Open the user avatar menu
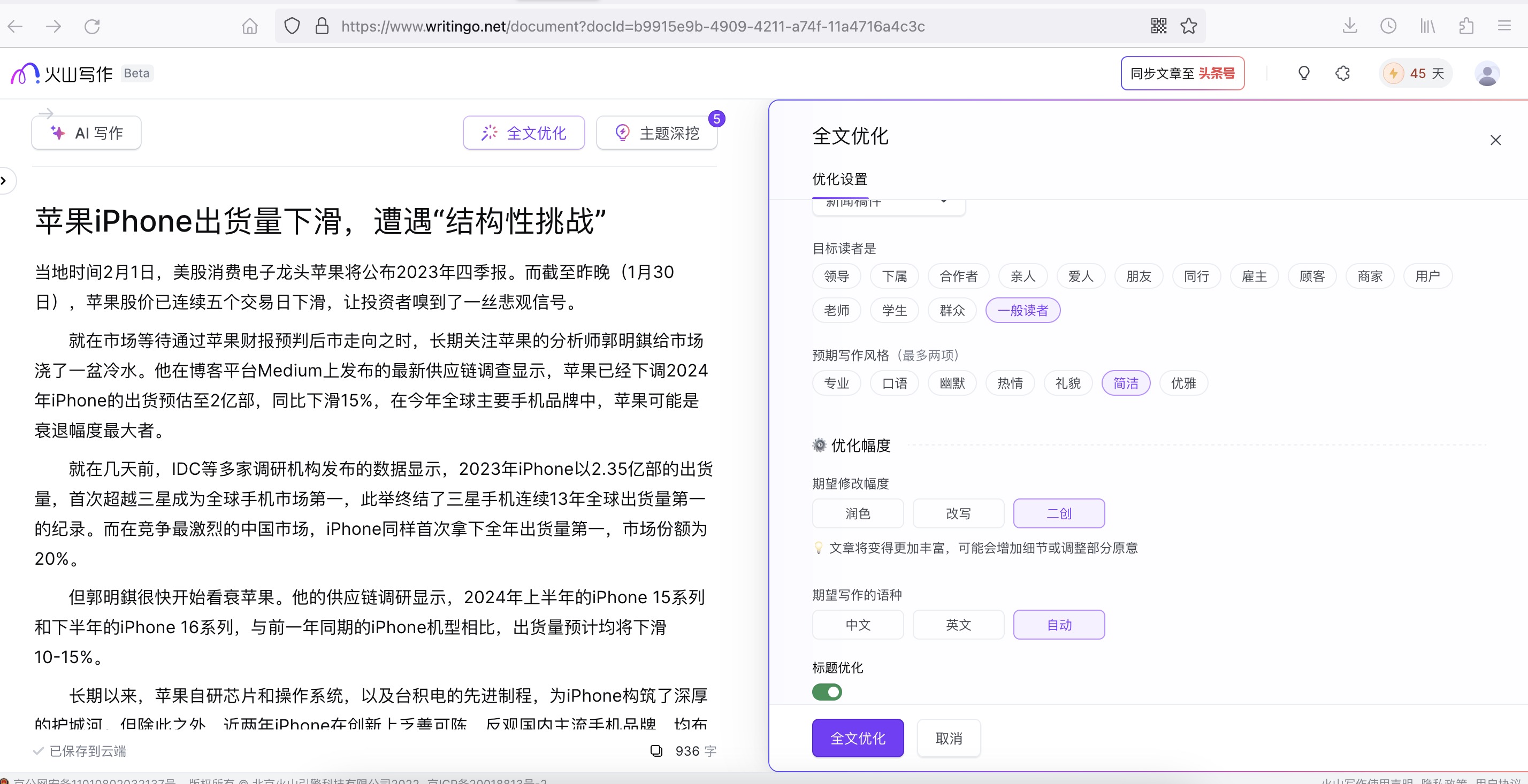The width and height of the screenshot is (1528, 784). tap(1487, 74)
